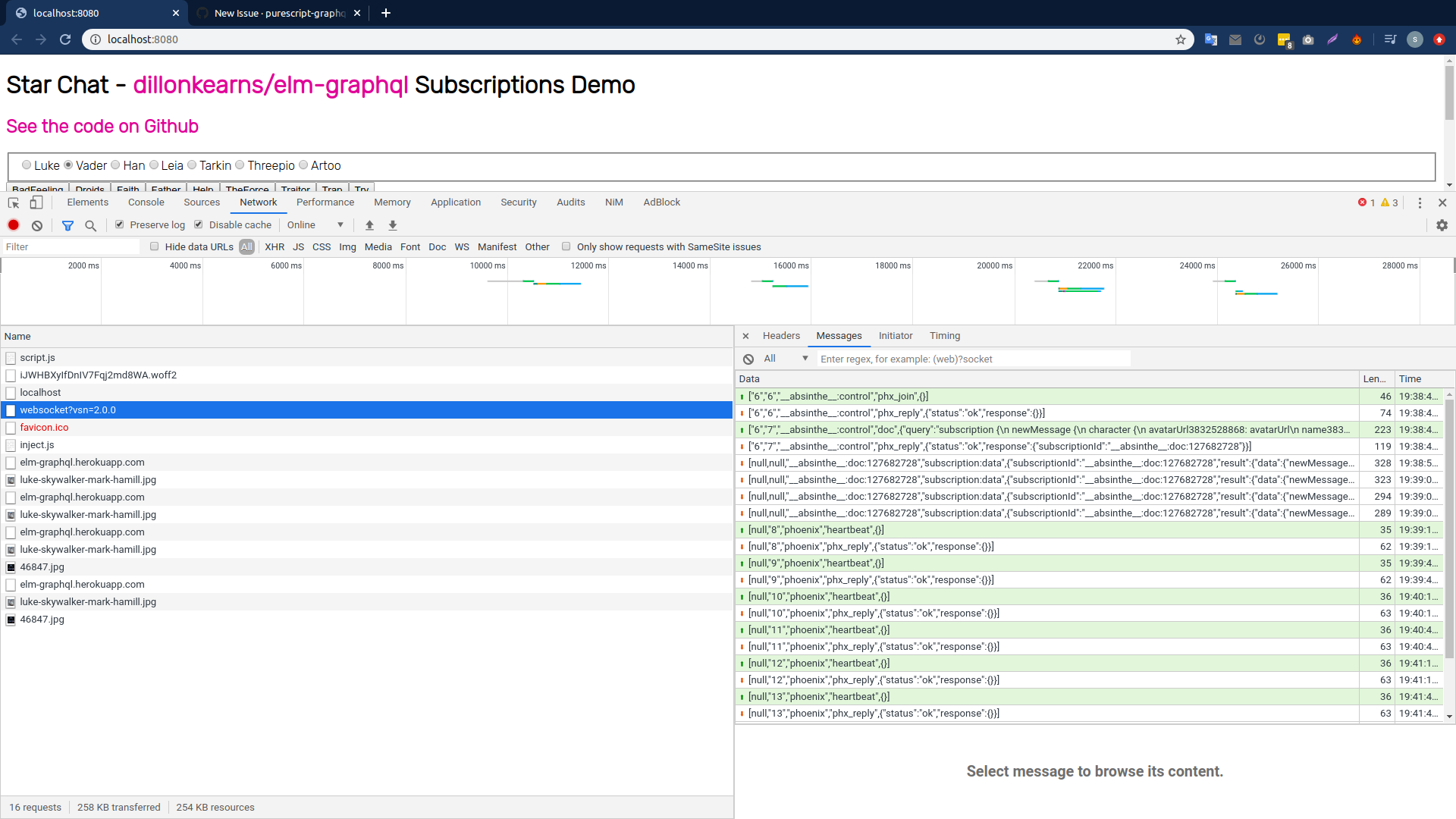Open the DevTools three-dot options menu
This screenshot has width=1456, height=819.
1419,202
